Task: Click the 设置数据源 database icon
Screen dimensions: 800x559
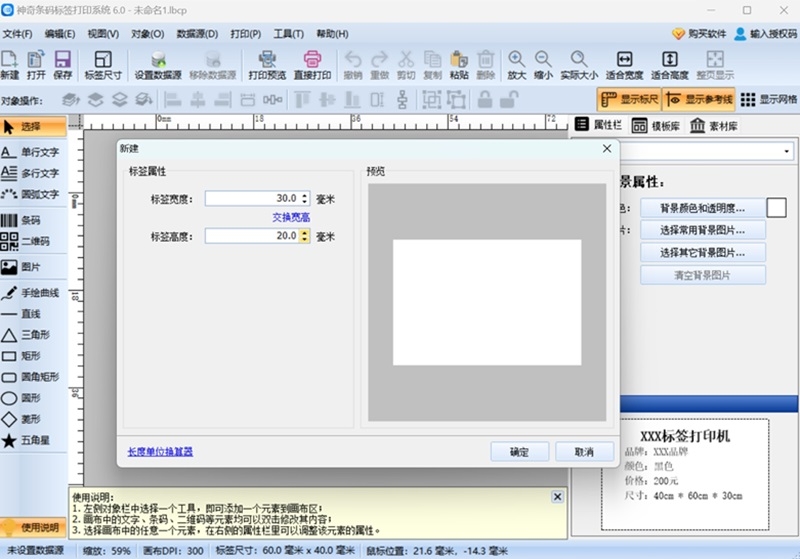Action: (158, 65)
